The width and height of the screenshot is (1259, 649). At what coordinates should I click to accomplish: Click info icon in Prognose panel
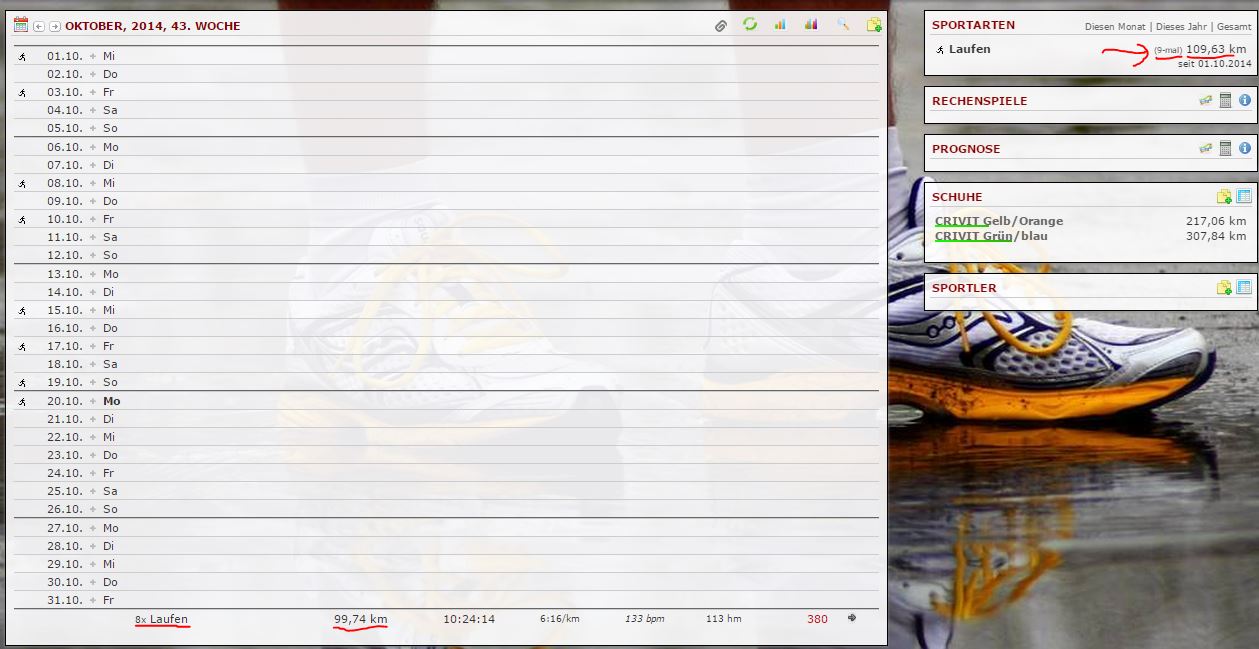pos(1245,148)
